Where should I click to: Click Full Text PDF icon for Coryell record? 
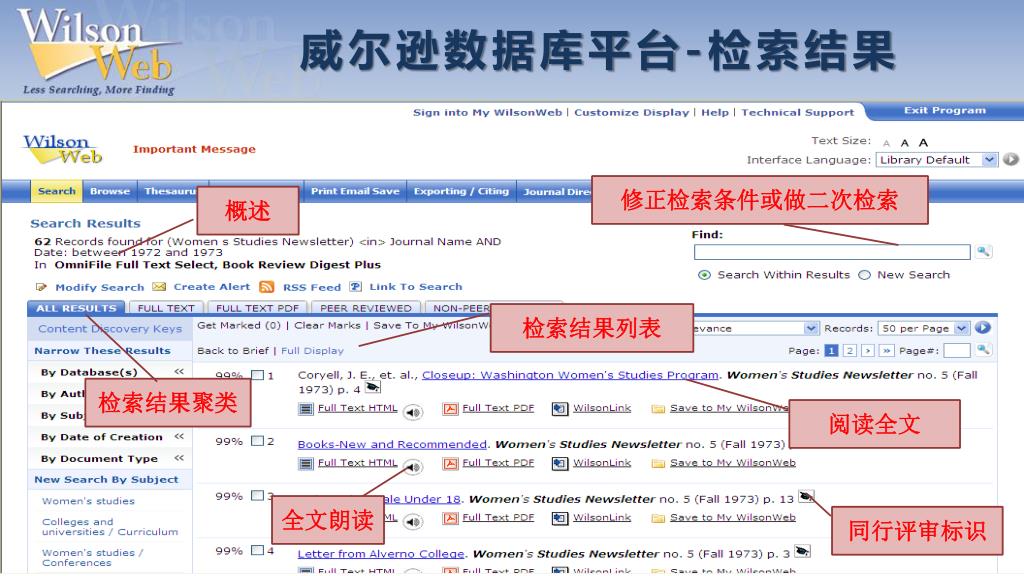coord(450,409)
